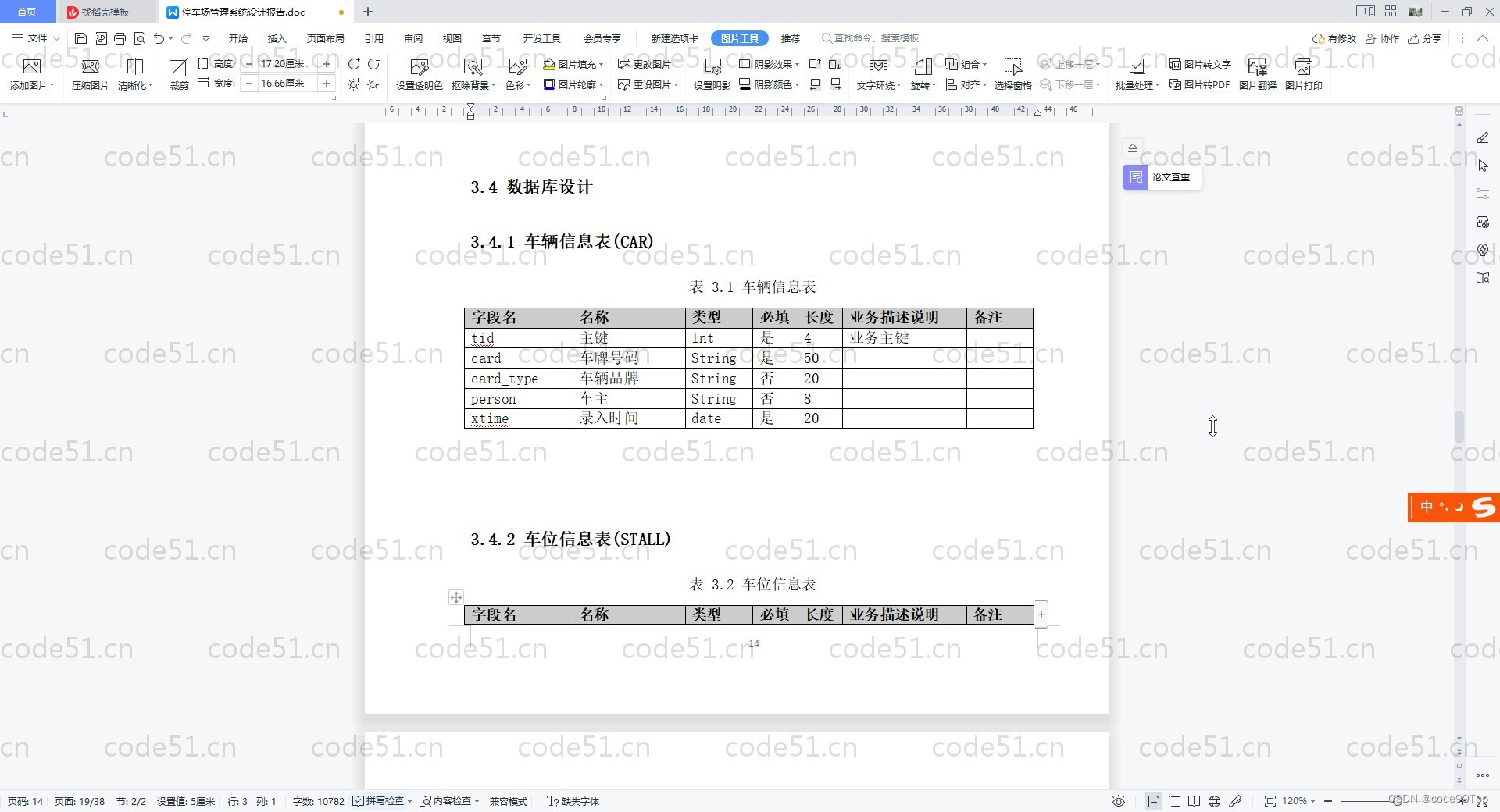Image resolution: width=1500 pixels, height=812 pixels.
Task: Click 选择窗格 (Selection Pane) icon
Action: point(1013,74)
